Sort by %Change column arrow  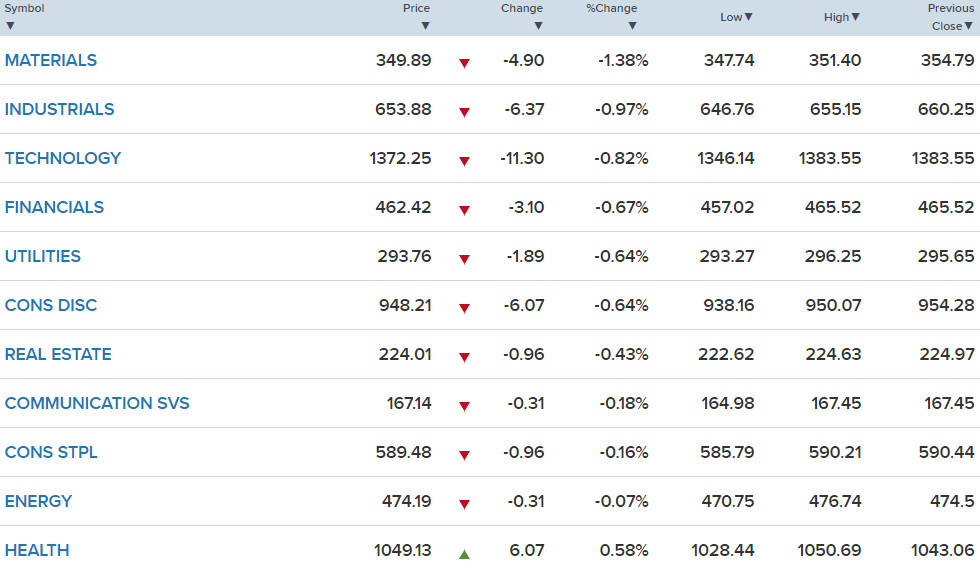coord(632,26)
